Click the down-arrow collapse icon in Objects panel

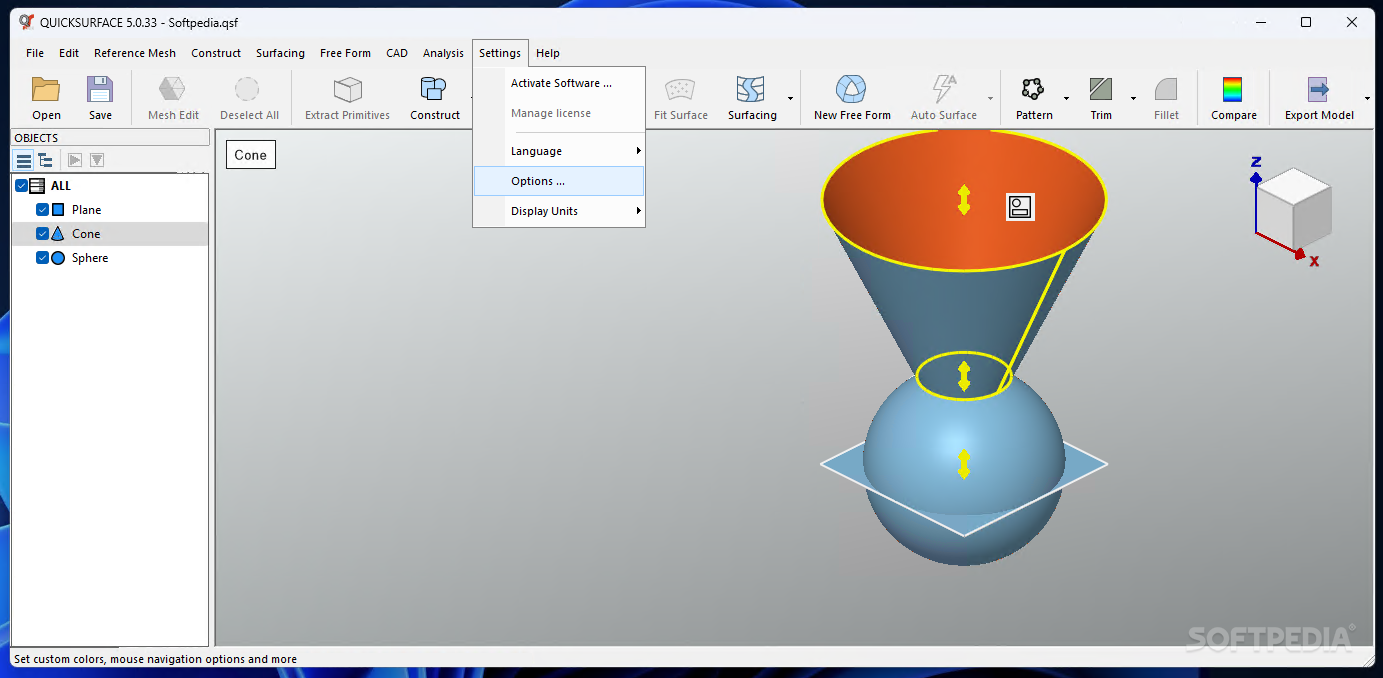pos(97,160)
